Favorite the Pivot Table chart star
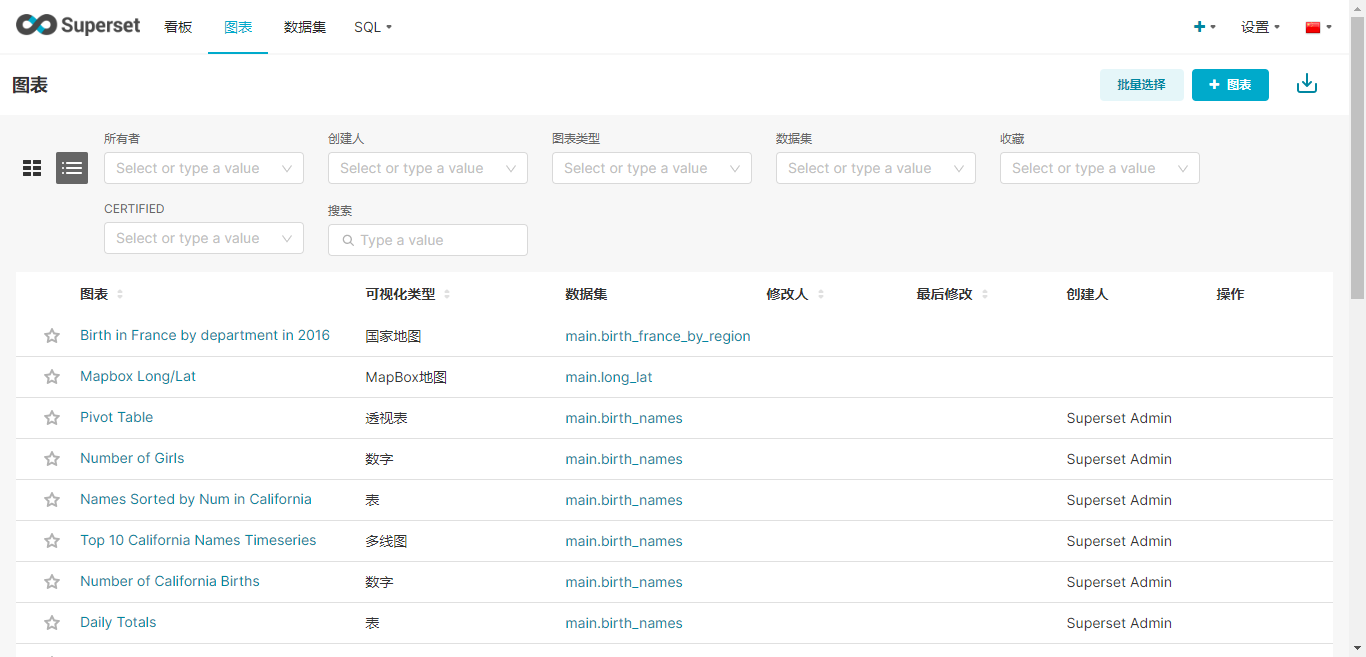 pyautogui.click(x=52, y=418)
